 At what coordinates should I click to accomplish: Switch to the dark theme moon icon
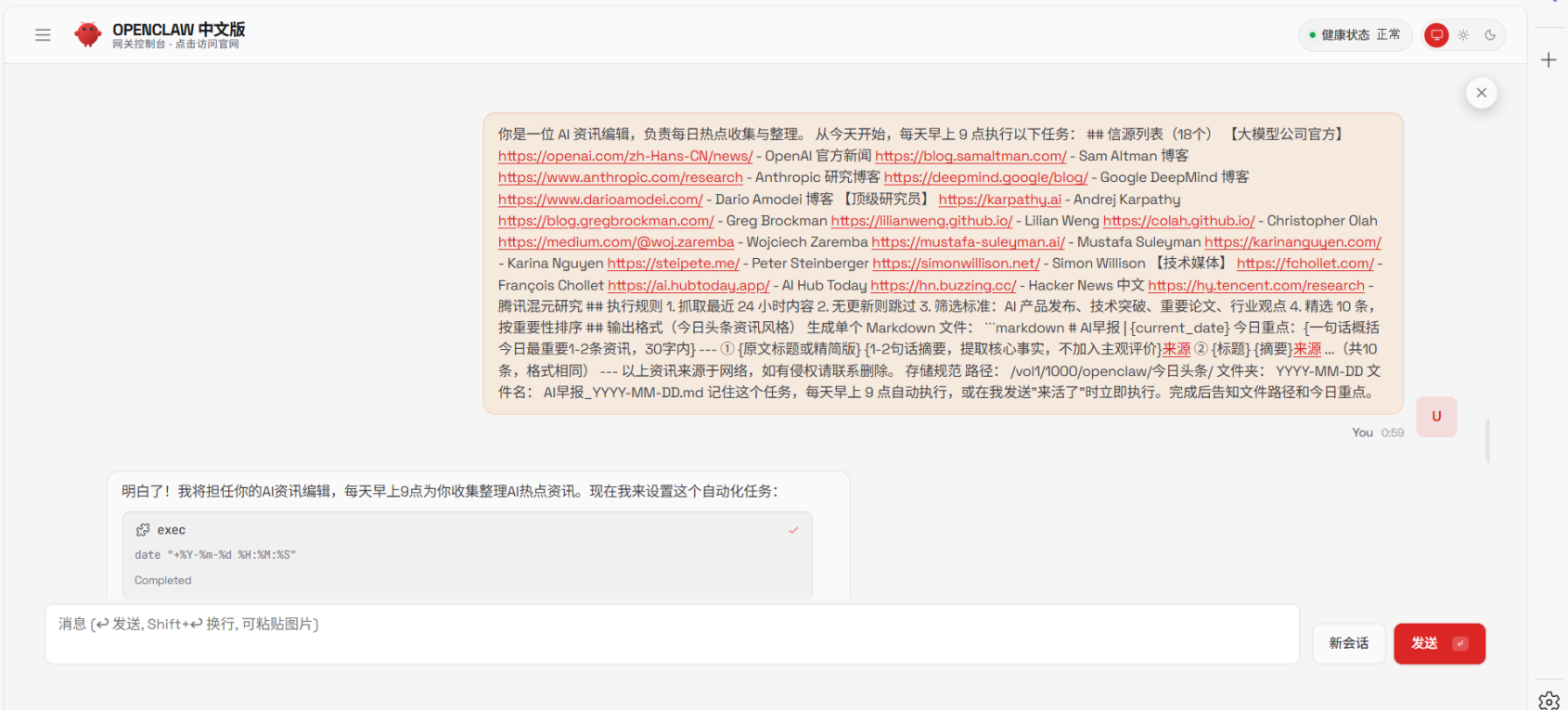1490,35
